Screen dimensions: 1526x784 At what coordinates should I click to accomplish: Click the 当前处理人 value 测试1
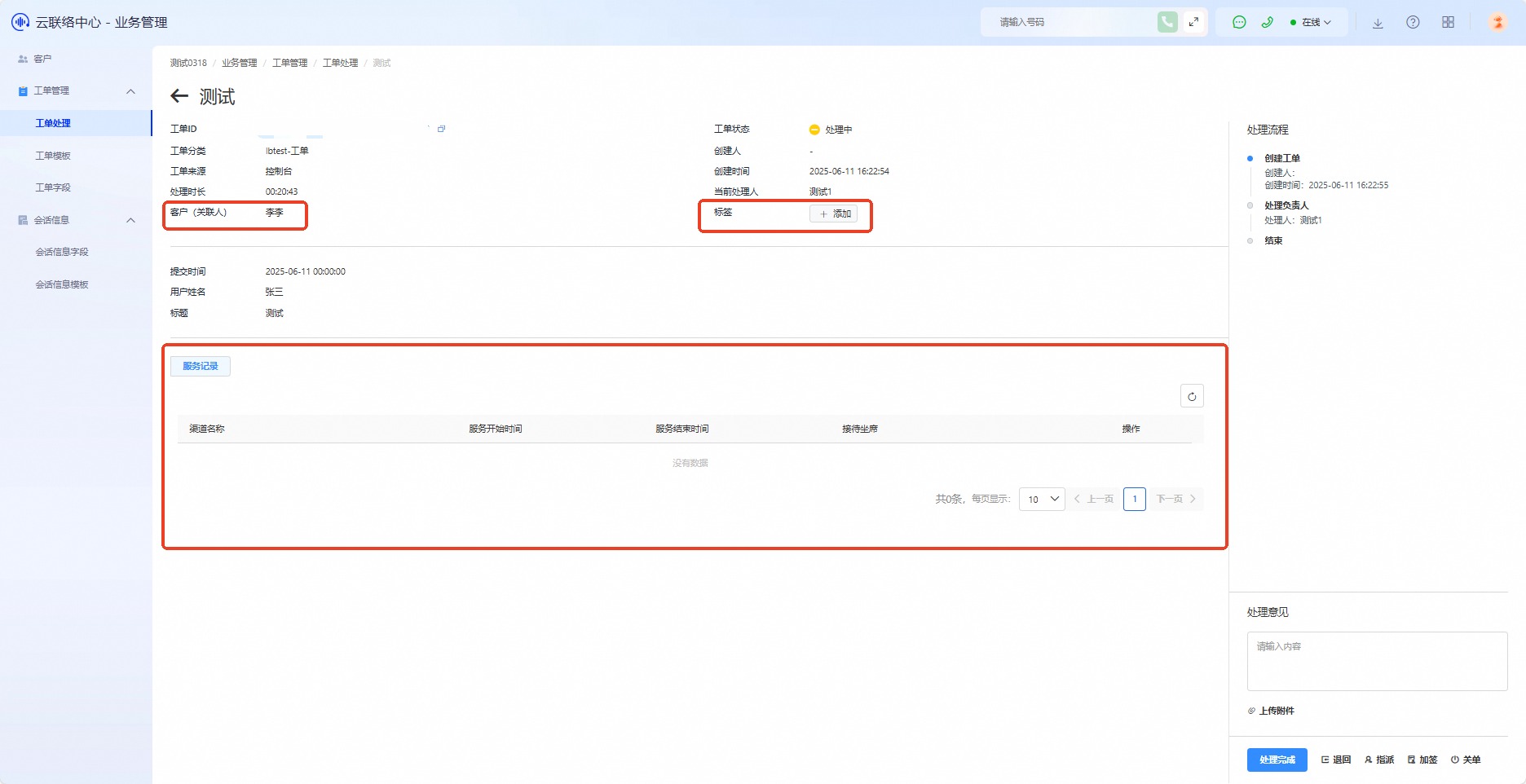(x=820, y=192)
